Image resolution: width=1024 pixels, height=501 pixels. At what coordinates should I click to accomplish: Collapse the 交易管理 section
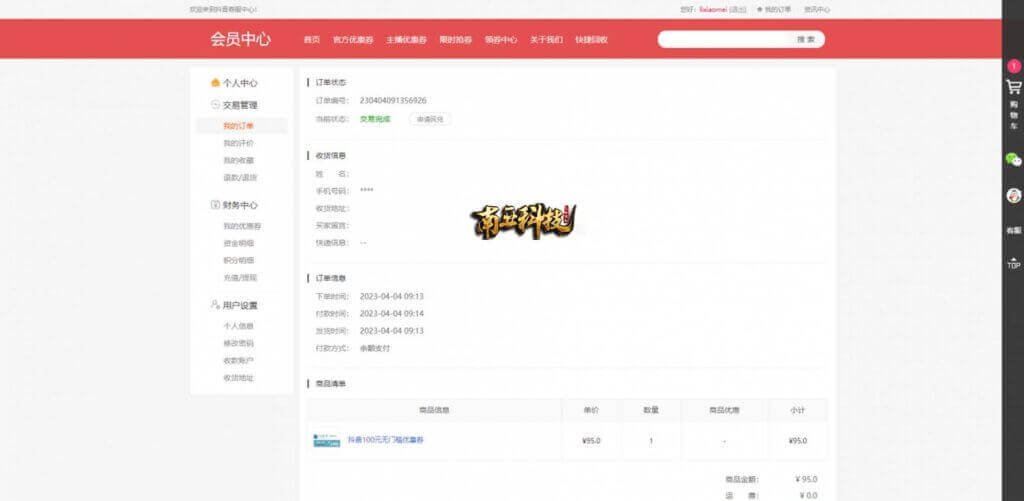pos(234,105)
